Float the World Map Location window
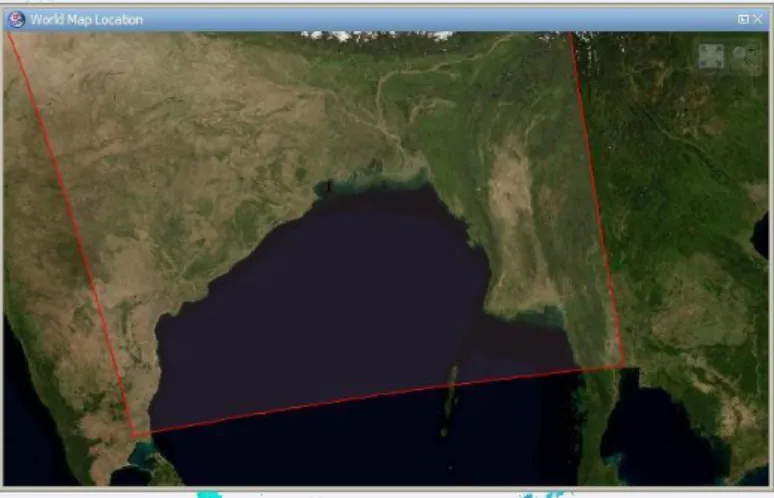This screenshot has height=498, width=774. (743, 19)
